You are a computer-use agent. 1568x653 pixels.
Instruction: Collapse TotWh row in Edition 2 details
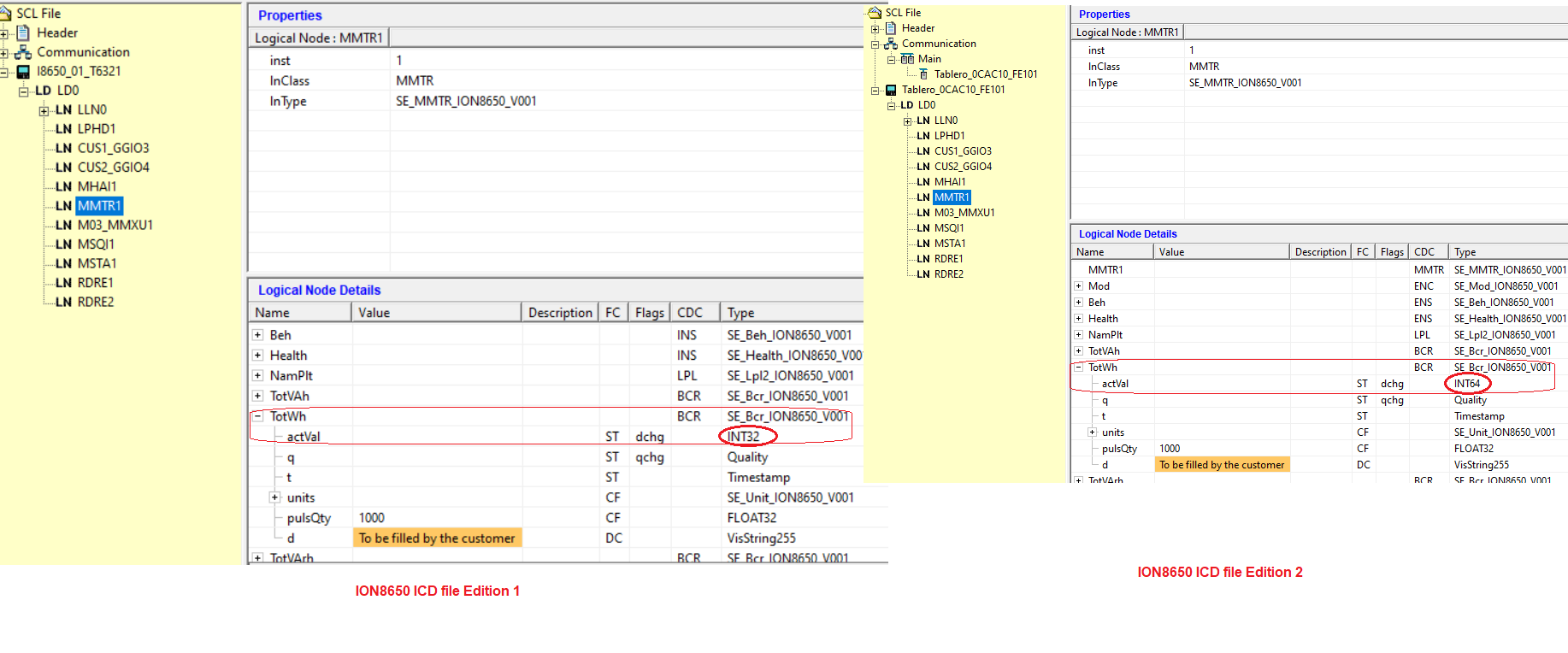pos(1078,368)
